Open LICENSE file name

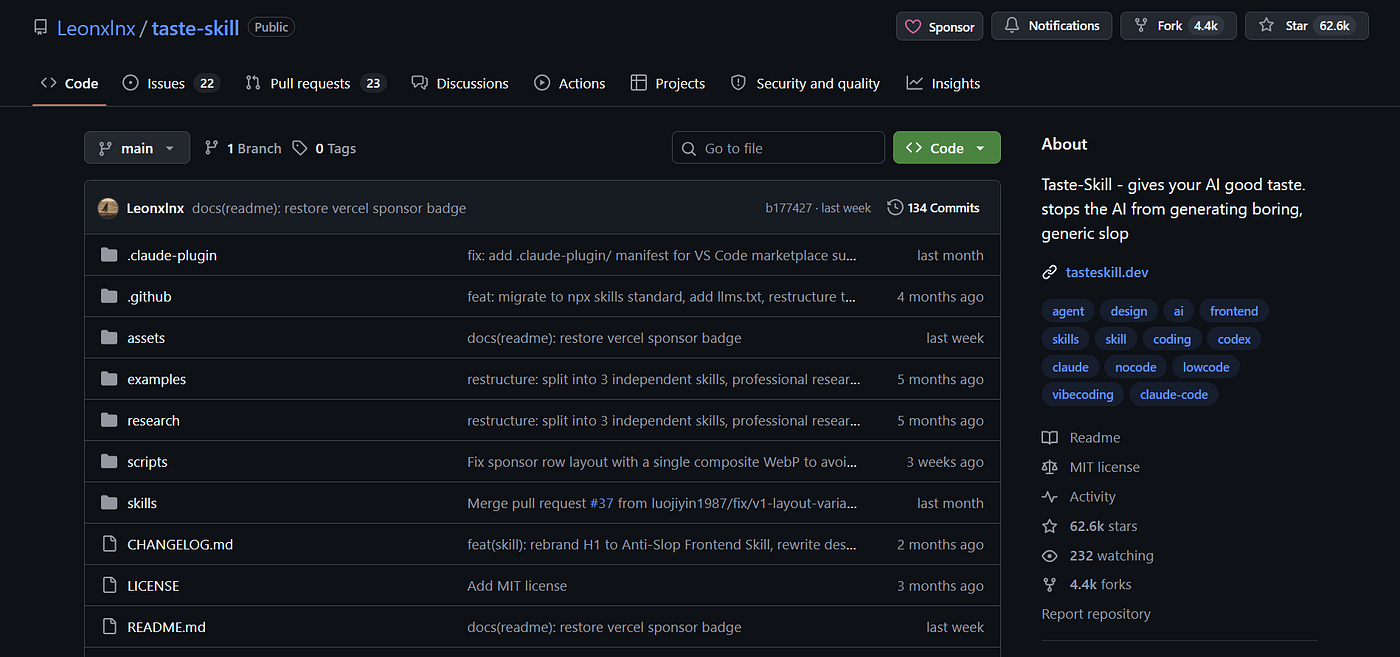153,586
